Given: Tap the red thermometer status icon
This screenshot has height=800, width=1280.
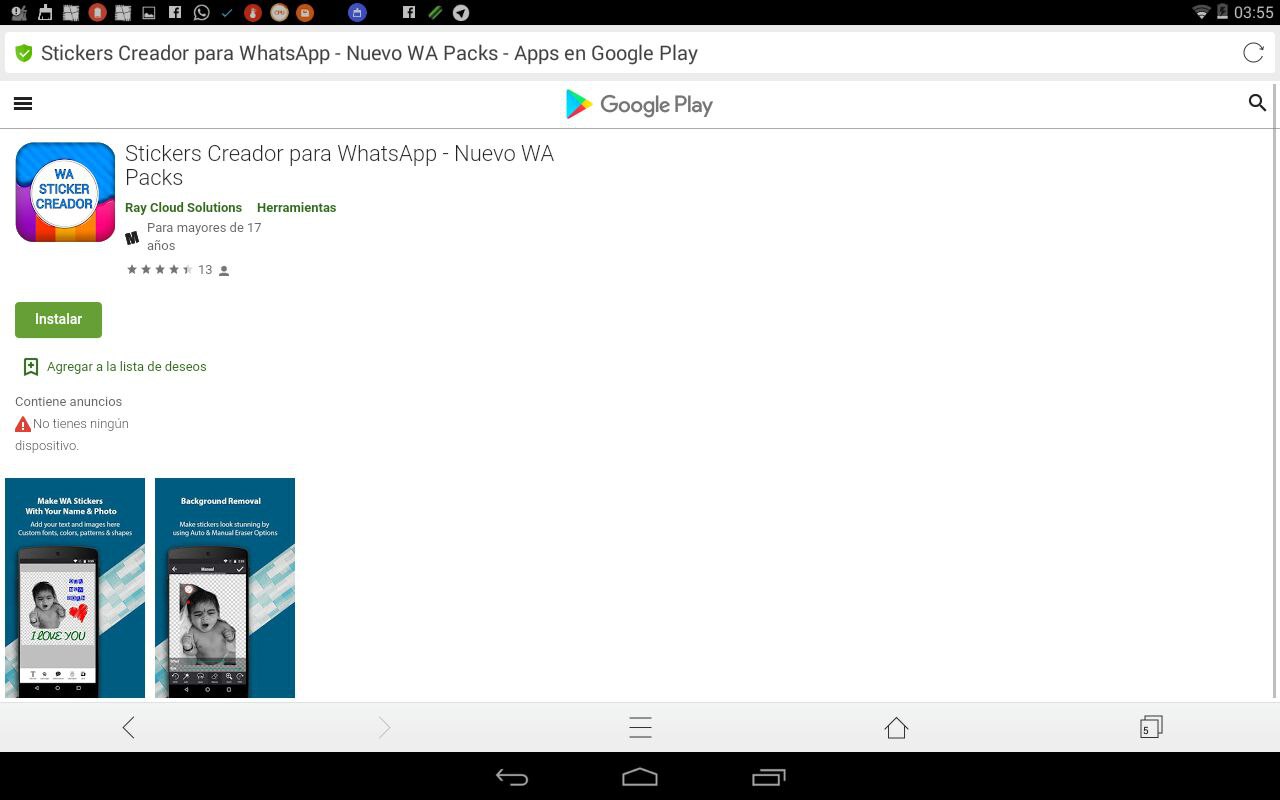Looking at the screenshot, I should point(253,13).
